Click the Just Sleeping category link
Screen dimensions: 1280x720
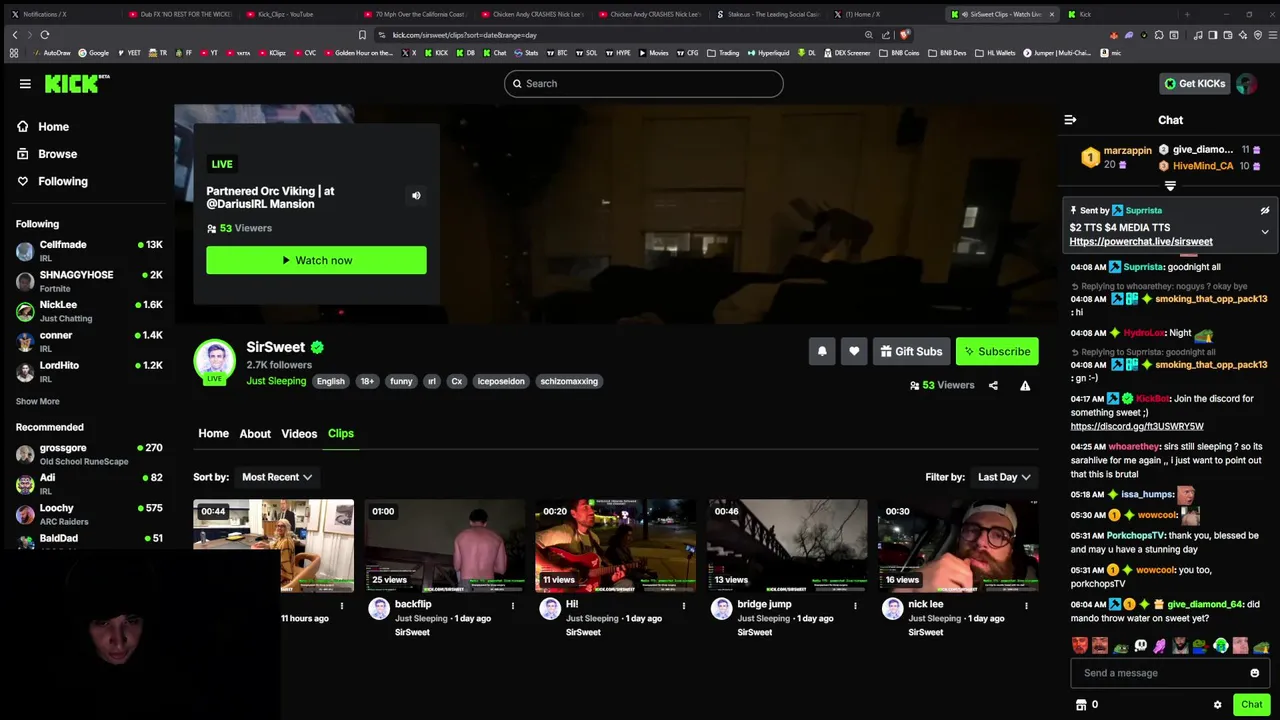(x=276, y=381)
